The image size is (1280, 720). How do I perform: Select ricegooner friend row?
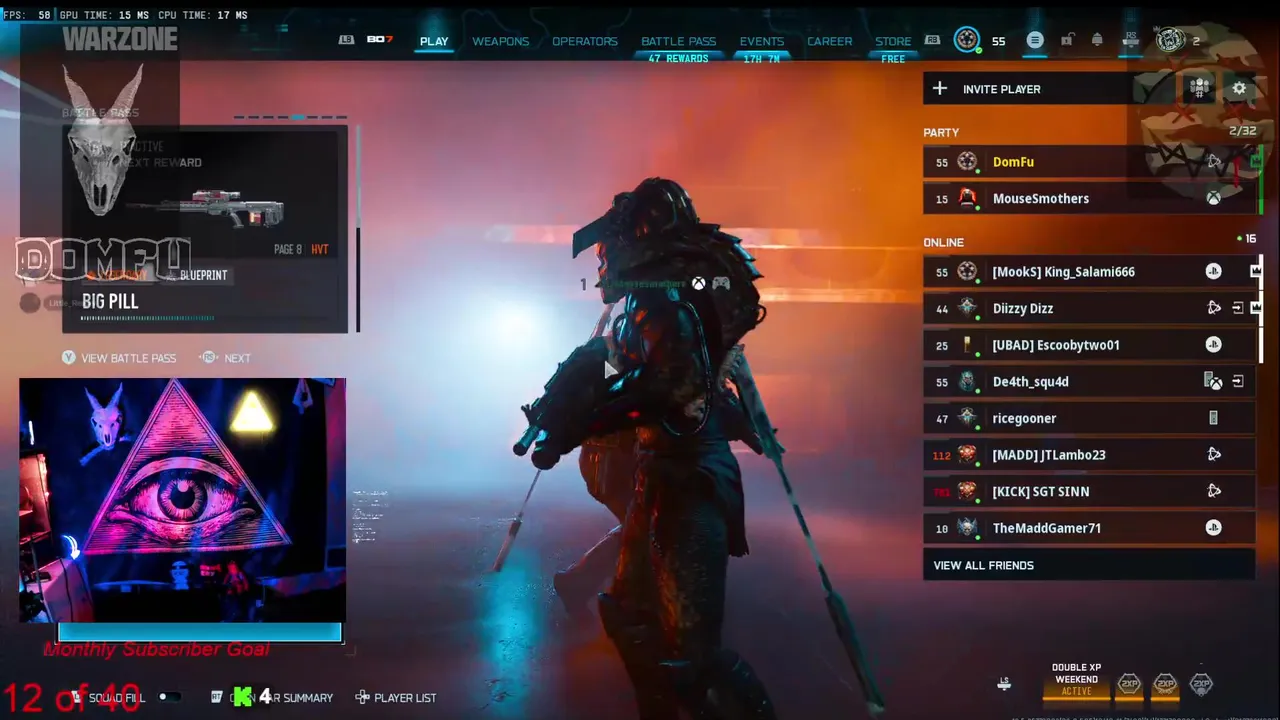pyautogui.click(x=1089, y=418)
